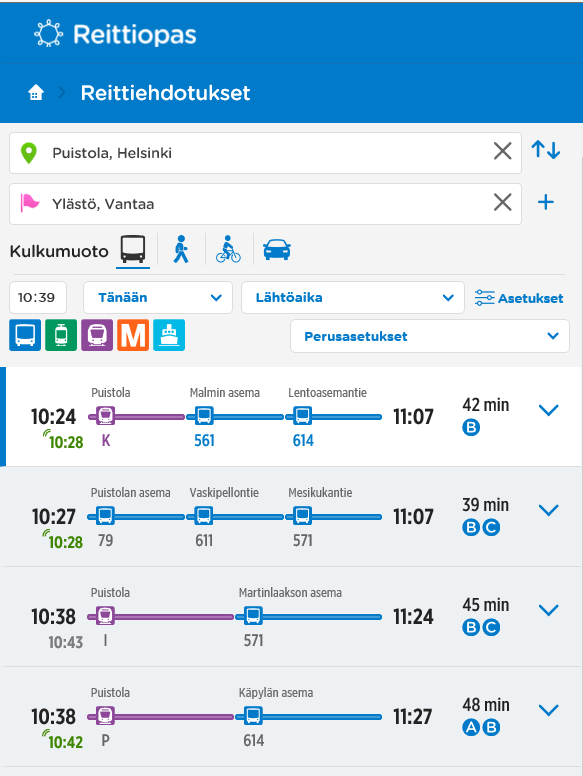This screenshot has height=776, width=583.
Task: Open the Asetukset settings link
Action: click(x=519, y=298)
